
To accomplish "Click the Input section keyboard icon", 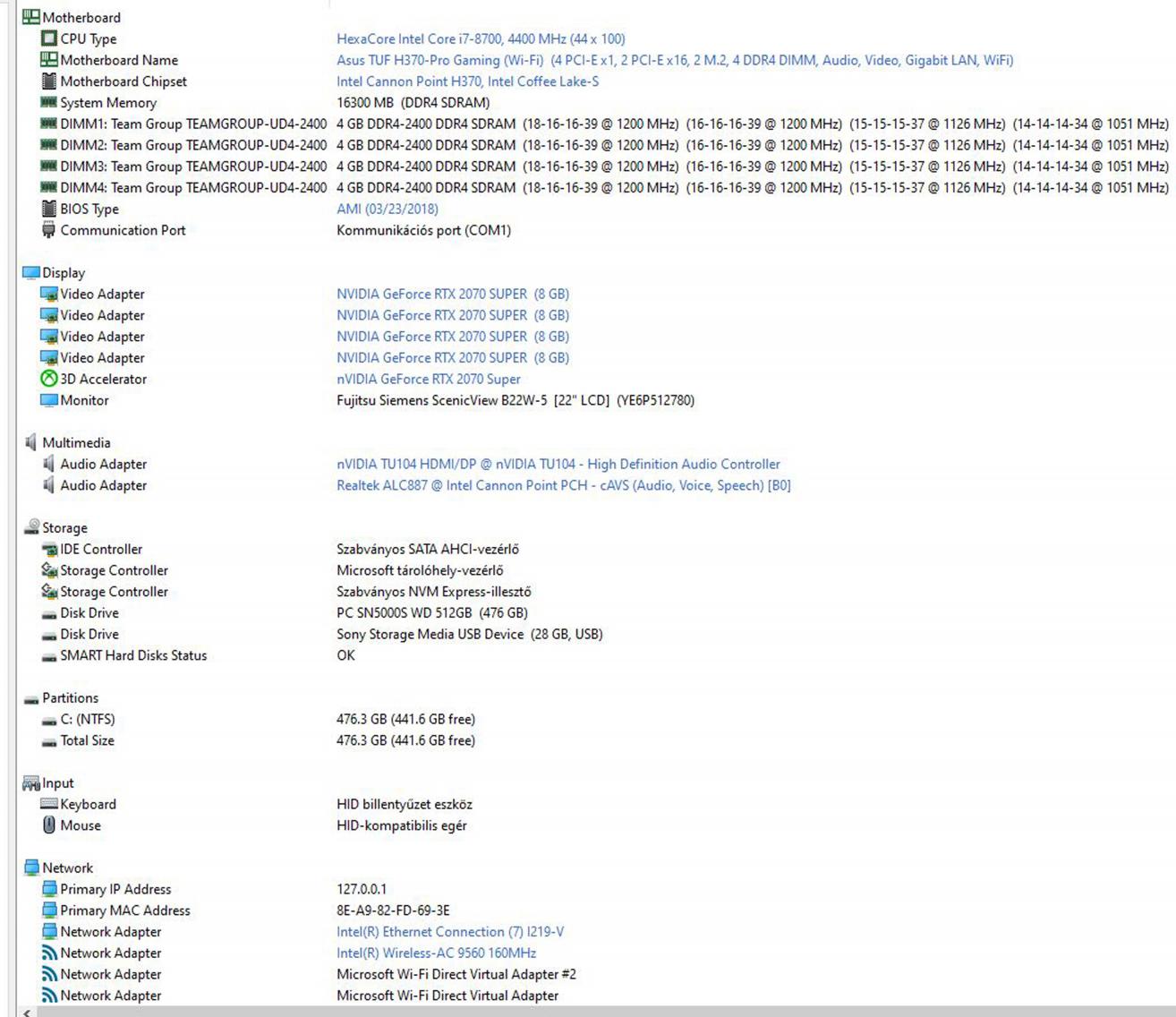I will pos(30,783).
